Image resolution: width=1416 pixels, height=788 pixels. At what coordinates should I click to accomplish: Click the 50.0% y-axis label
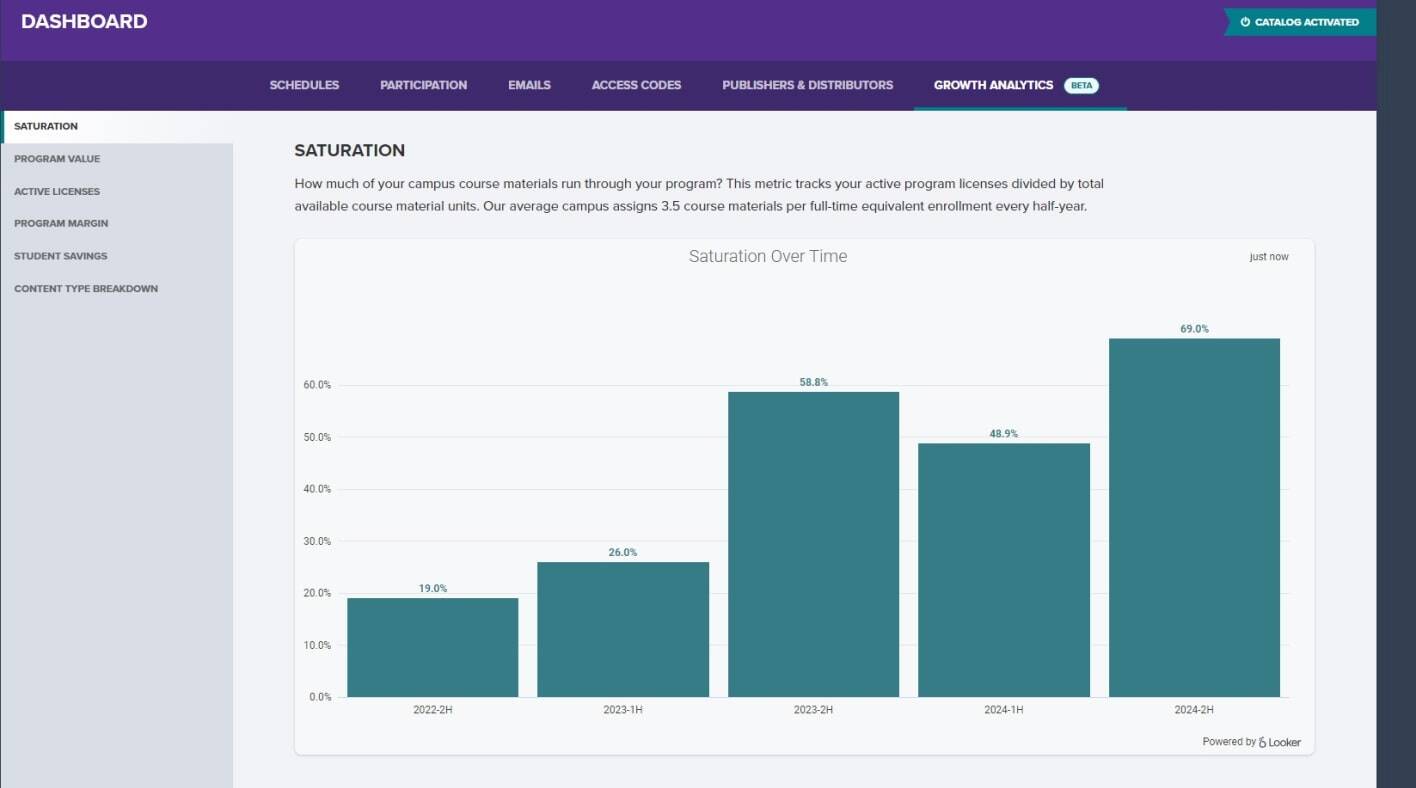pyautogui.click(x=318, y=437)
